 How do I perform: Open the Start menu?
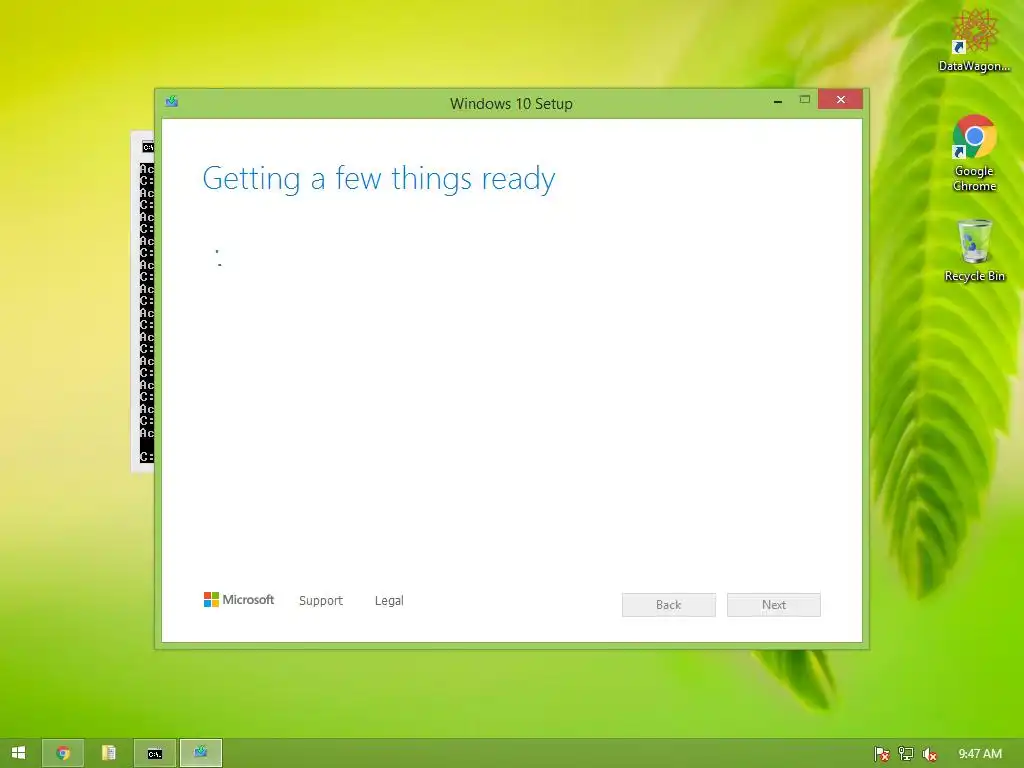tap(18, 753)
